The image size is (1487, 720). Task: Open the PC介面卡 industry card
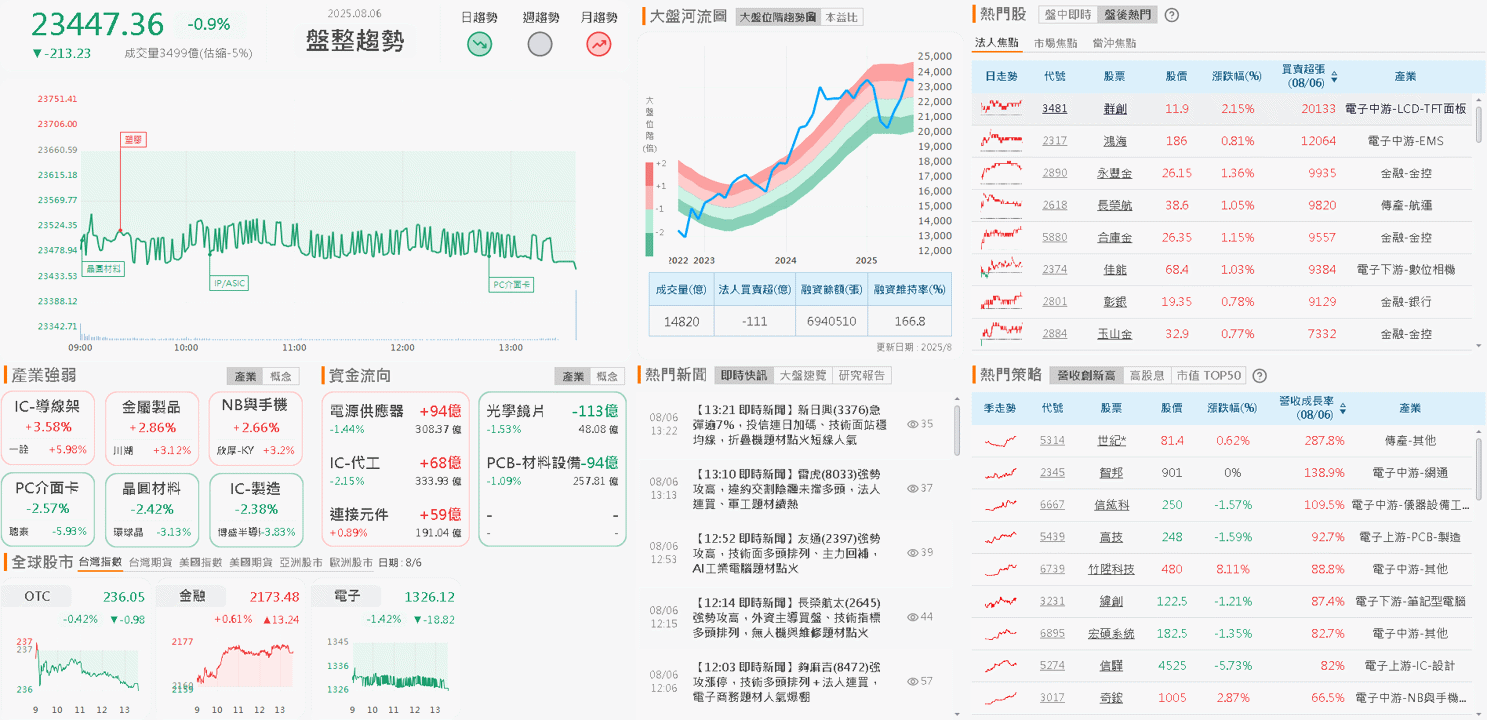[x=47, y=508]
